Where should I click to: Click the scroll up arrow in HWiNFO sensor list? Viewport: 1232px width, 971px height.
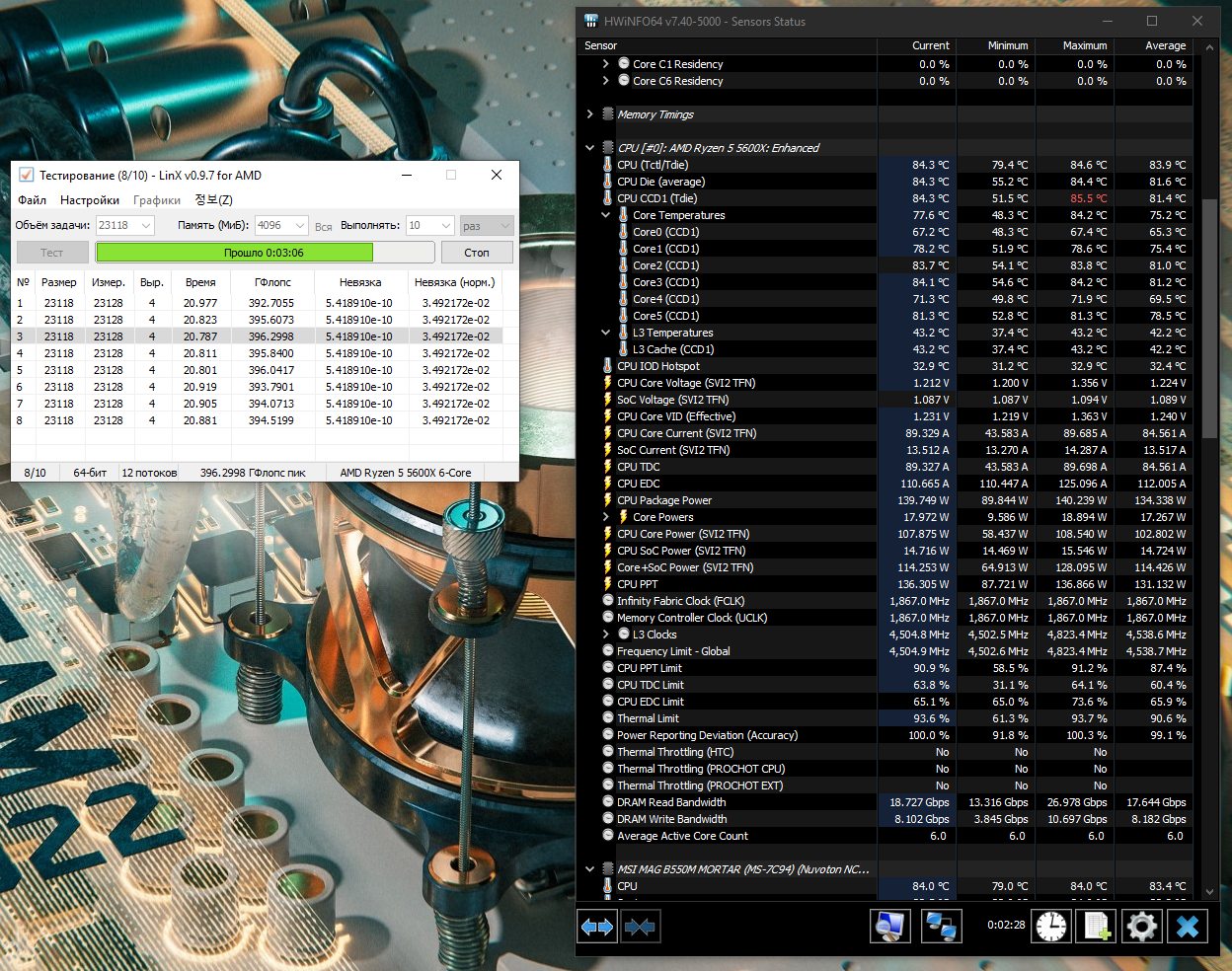[1211, 45]
